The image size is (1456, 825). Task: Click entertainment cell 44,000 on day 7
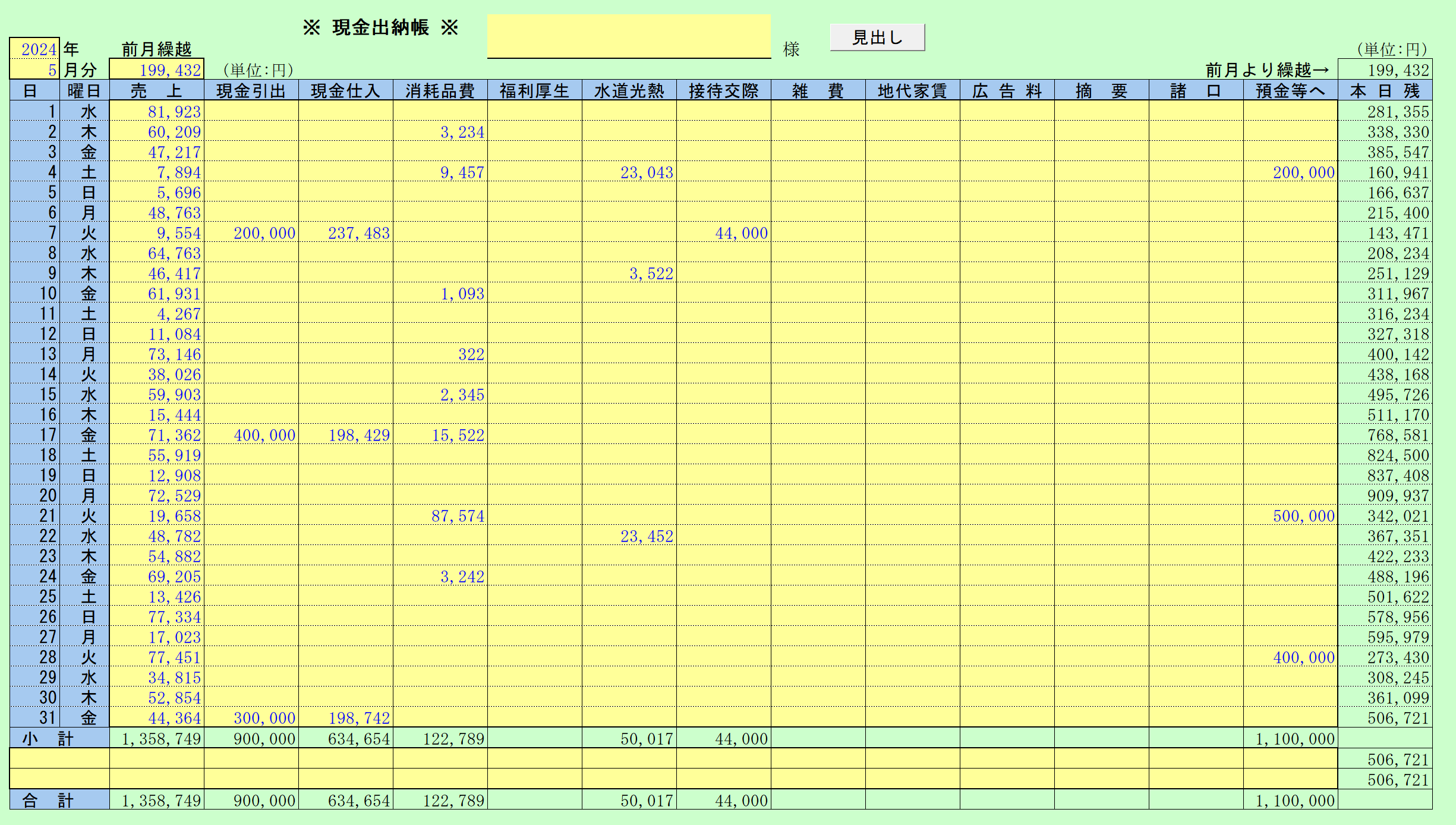[724, 232]
